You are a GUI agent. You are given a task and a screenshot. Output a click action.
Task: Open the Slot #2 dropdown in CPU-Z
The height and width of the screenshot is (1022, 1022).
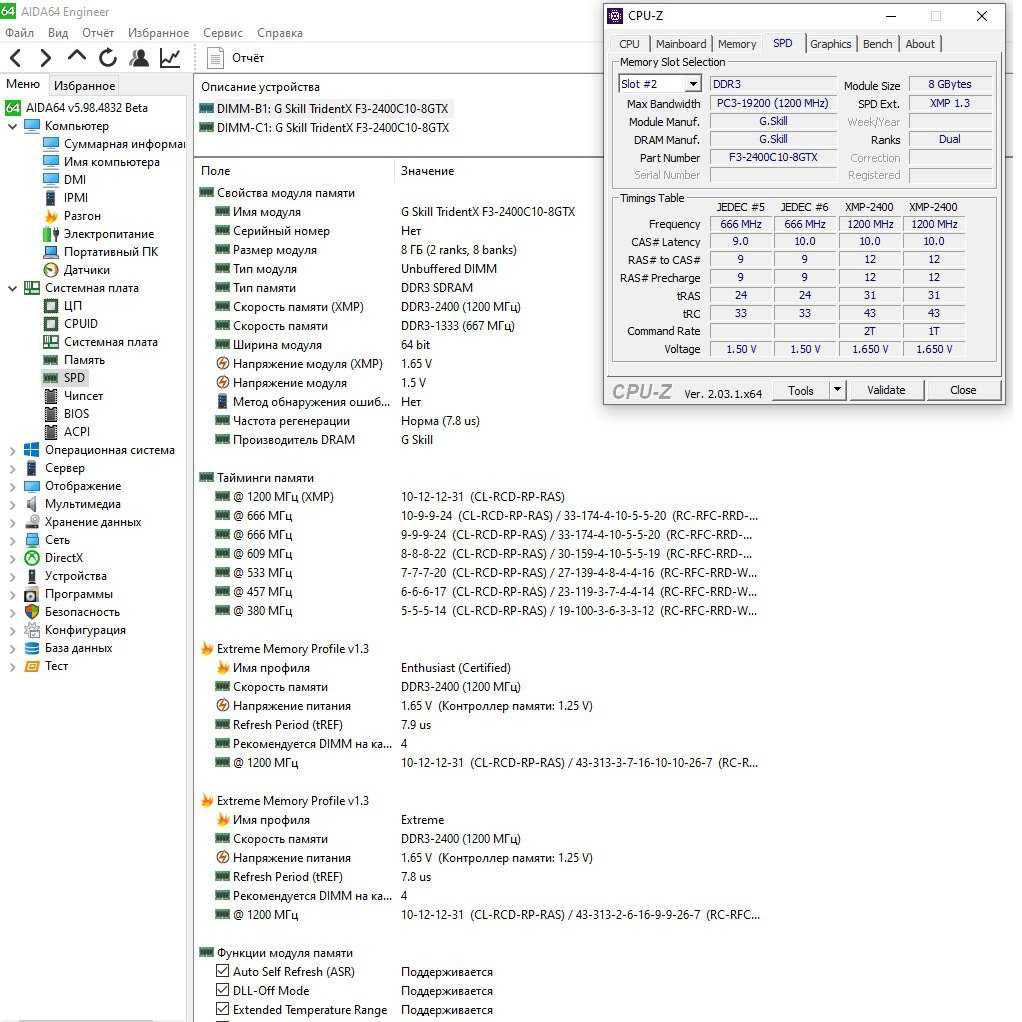(x=694, y=84)
